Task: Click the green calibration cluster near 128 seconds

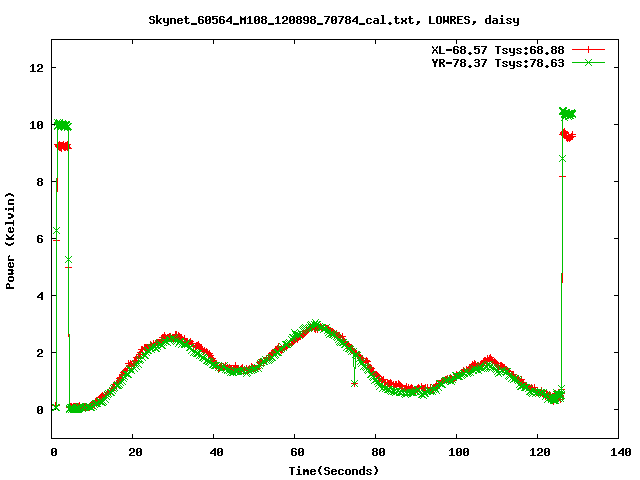Action: click(x=567, y=113)
